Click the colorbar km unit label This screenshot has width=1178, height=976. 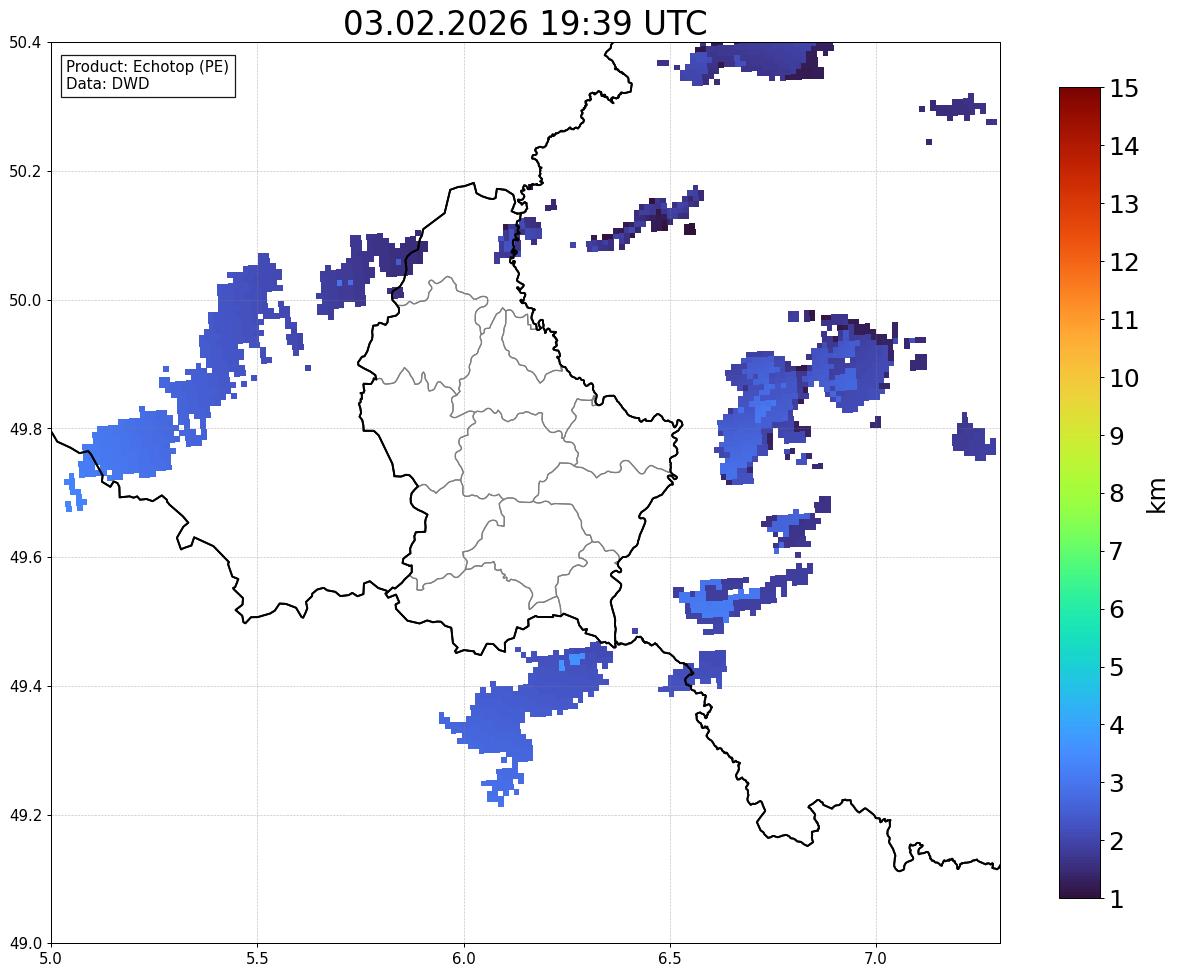1157,495
